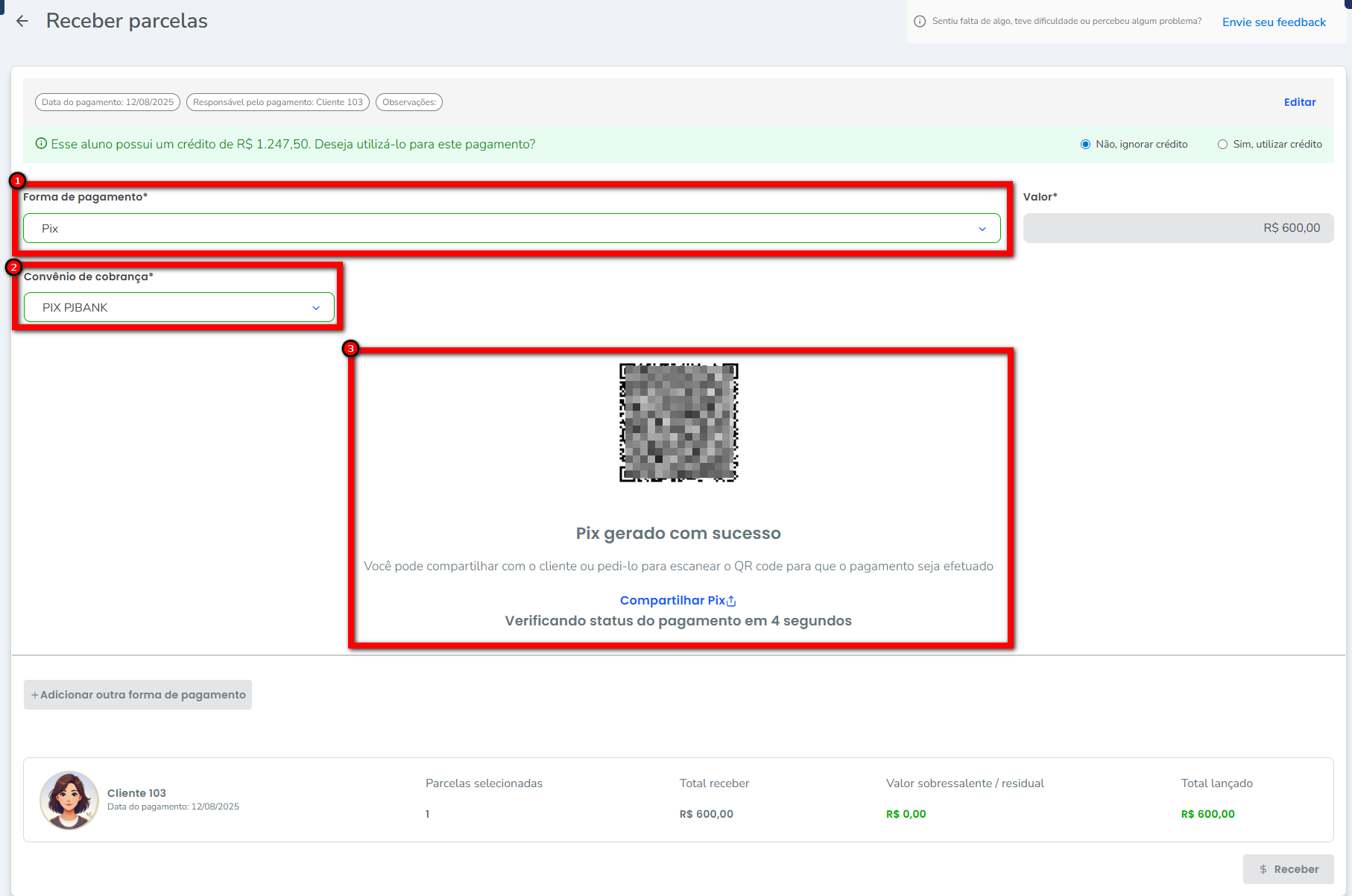Click the plus icon for adding payment method
Viewport: 1352px width, 896px height.
[34, 695]
